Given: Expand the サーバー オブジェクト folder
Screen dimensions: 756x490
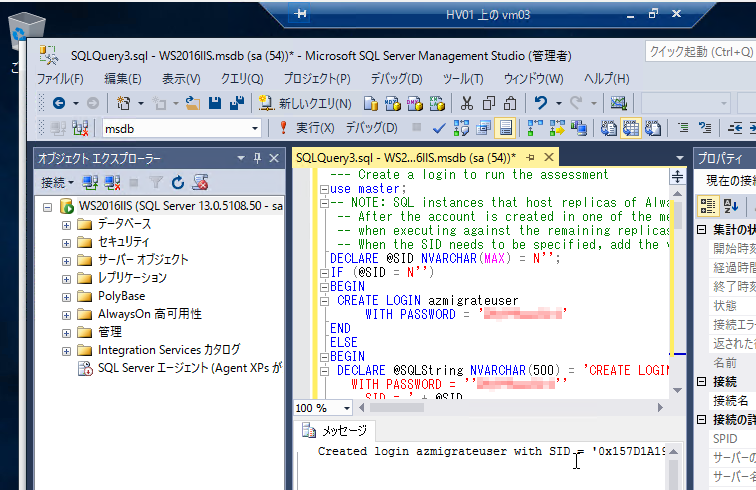Looking at the screenshot, I should click(x=67, y=261).
